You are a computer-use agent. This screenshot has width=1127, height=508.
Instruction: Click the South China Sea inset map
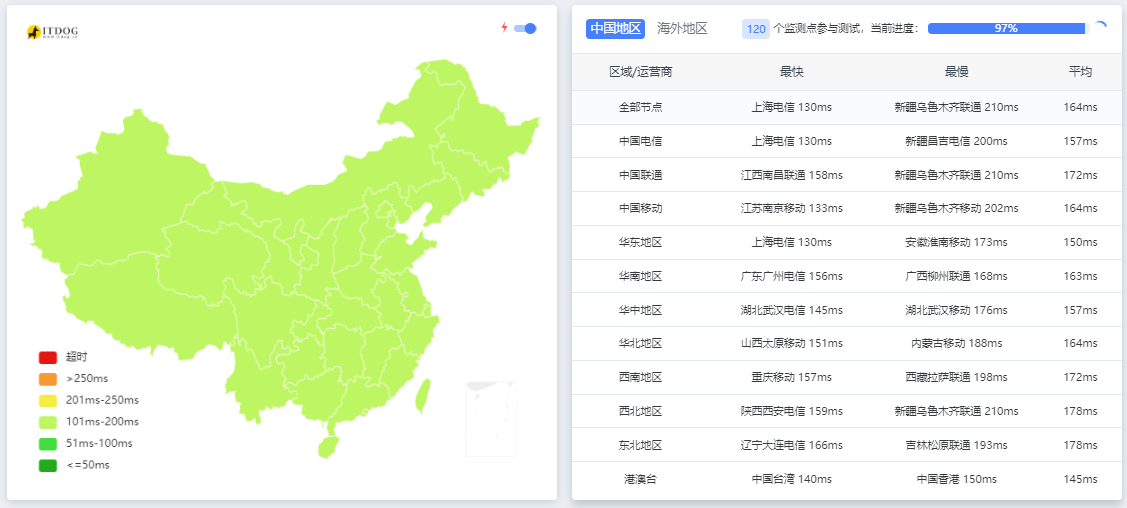491,419
